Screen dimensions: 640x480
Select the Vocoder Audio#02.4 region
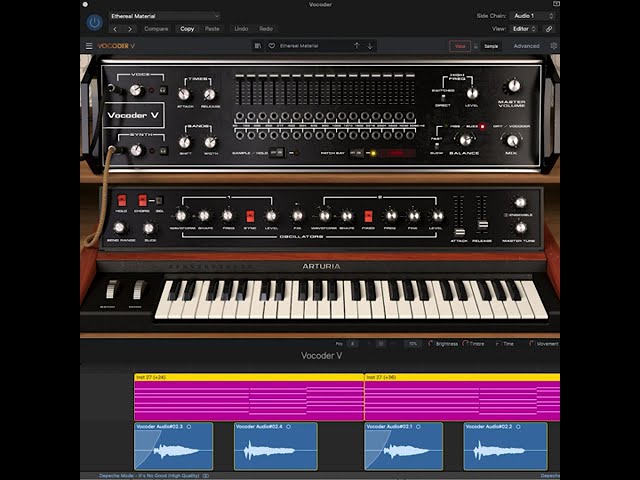(276, 447)
